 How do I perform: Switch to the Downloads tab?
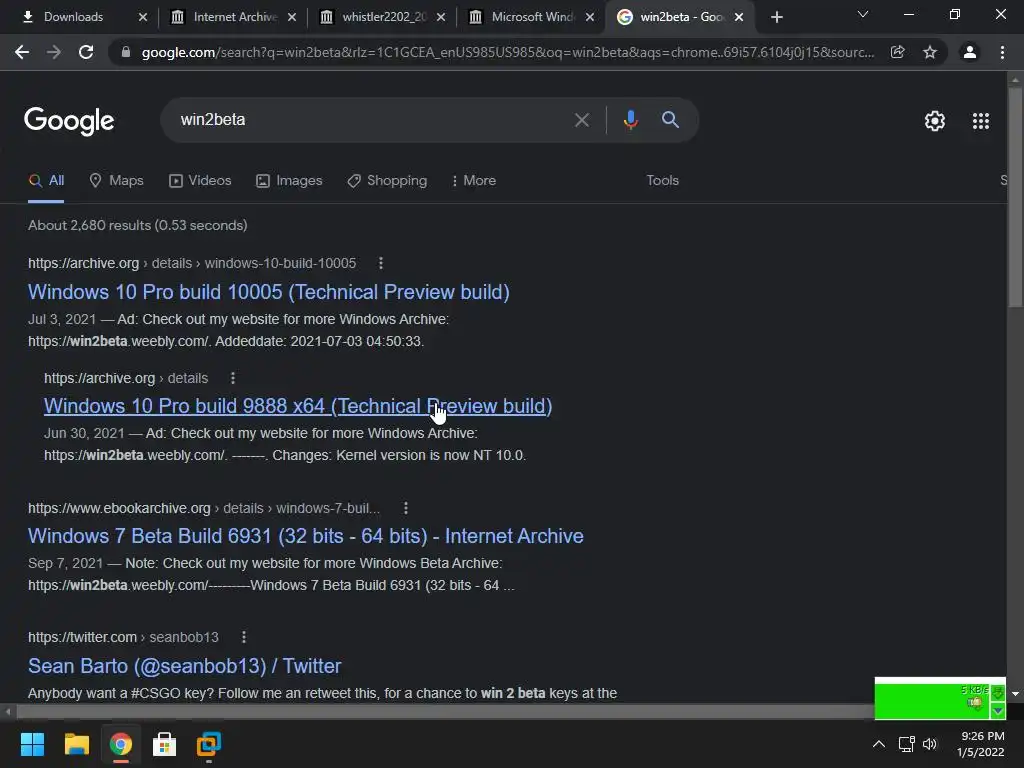pos(73,17)
